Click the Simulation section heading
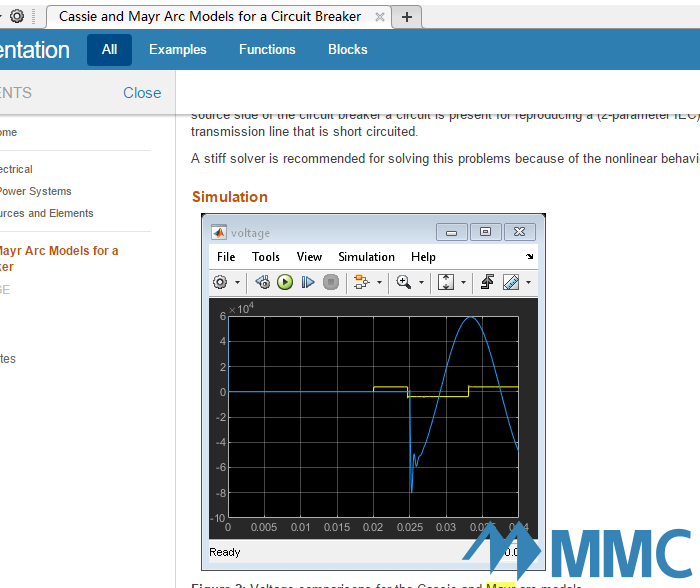The height and width of the screenshot is (588, 700). 230,197
